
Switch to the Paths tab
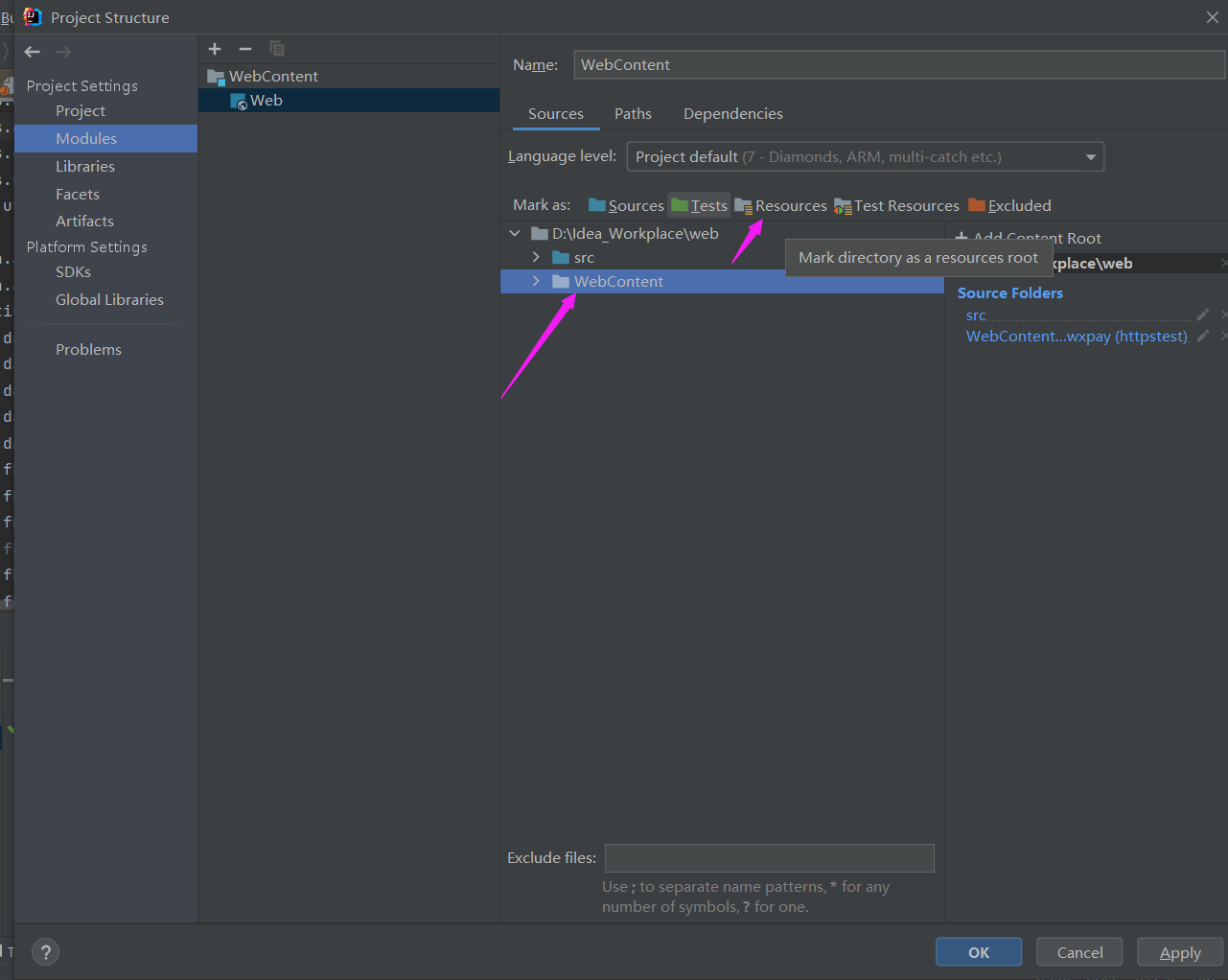pos(633,113)
